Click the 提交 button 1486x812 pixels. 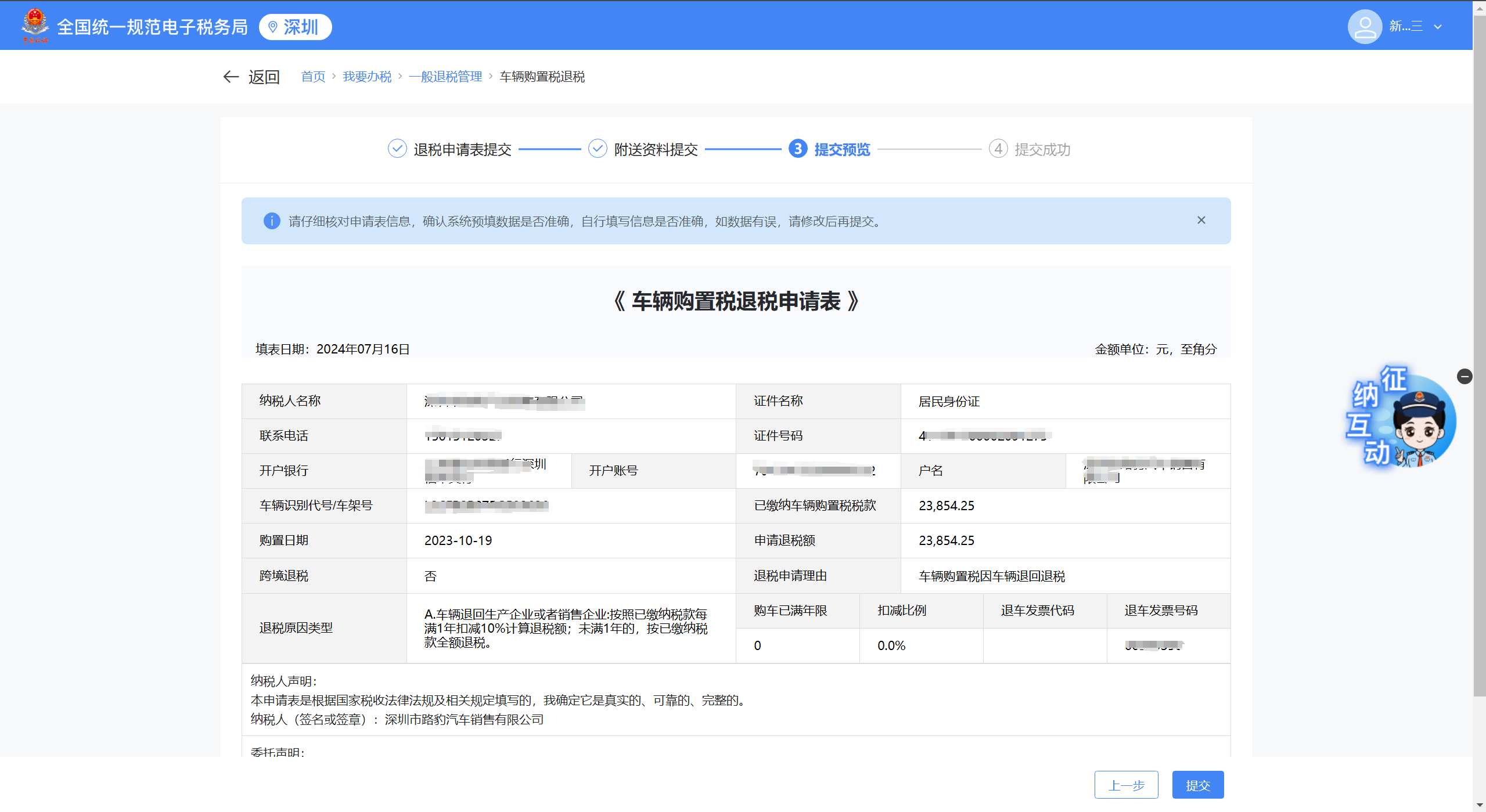click(x=1198, y=785)
